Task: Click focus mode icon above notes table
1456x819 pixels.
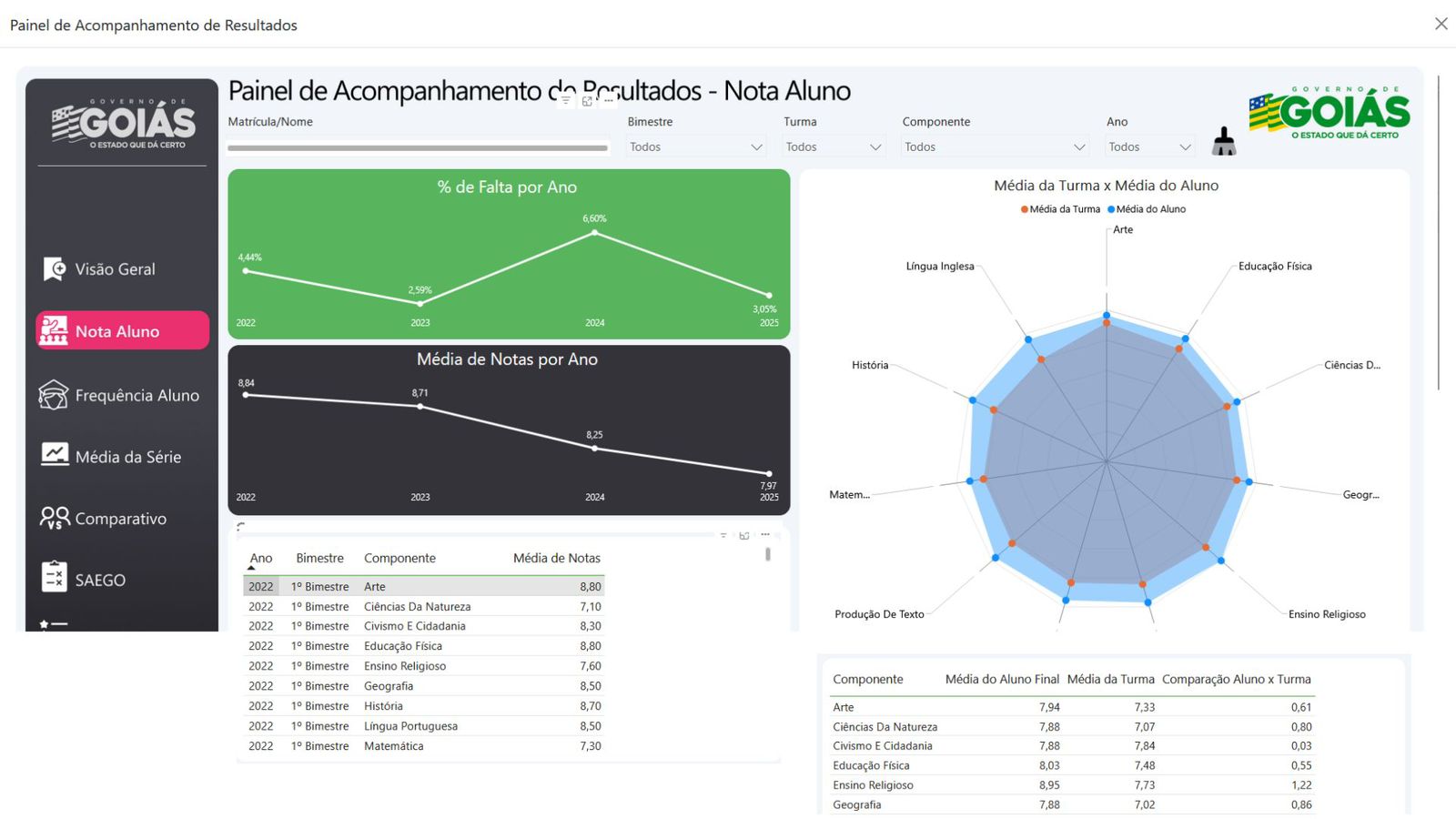Action: coord(744,535)
